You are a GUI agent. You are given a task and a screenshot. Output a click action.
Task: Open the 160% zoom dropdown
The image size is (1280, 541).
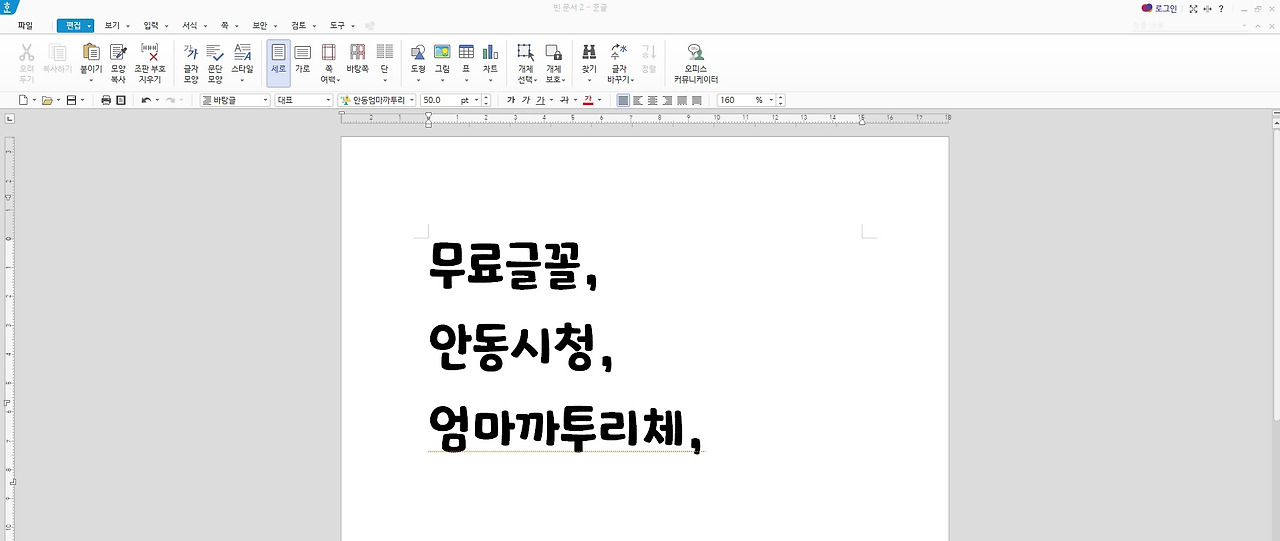[769, 100]
